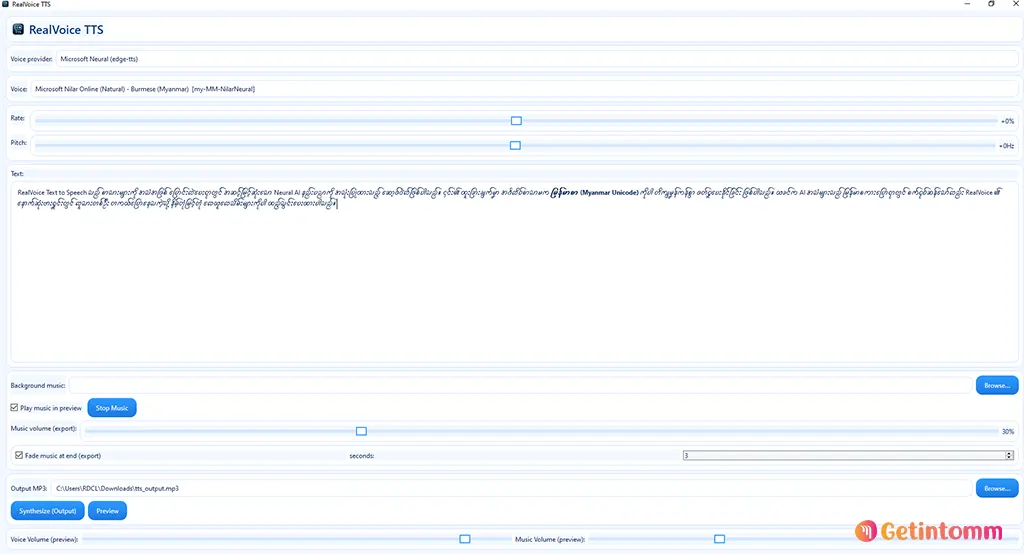Screen dimensions: 1024x554
Task: Toggle Fade music at end (export) checkbox
Action: [x=19, y=455]
